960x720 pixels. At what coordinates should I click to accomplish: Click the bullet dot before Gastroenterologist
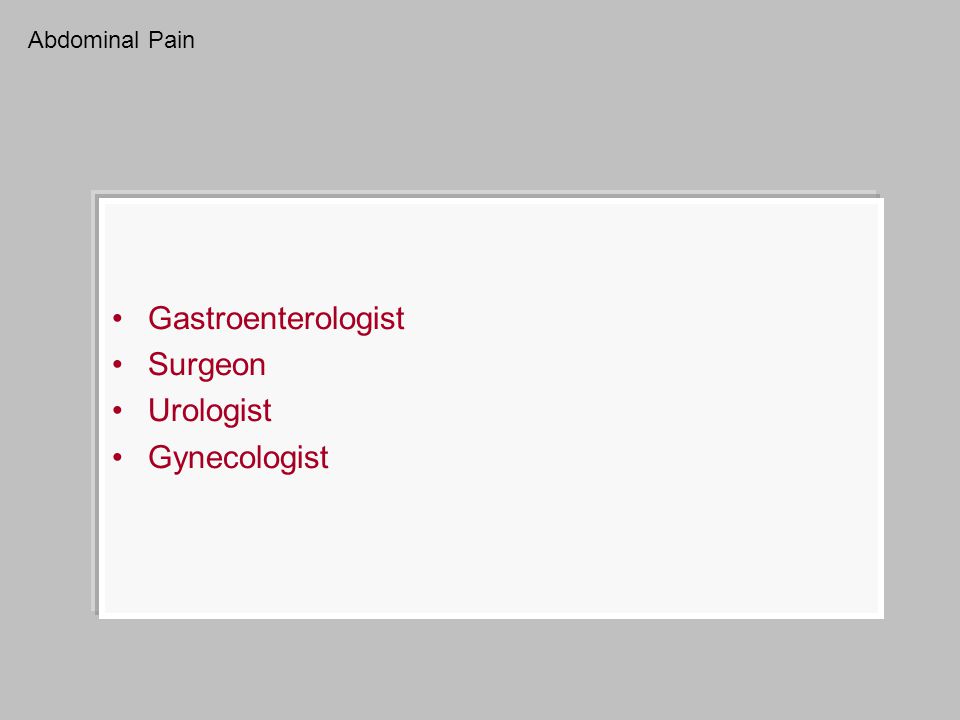(x=118, y=318)
